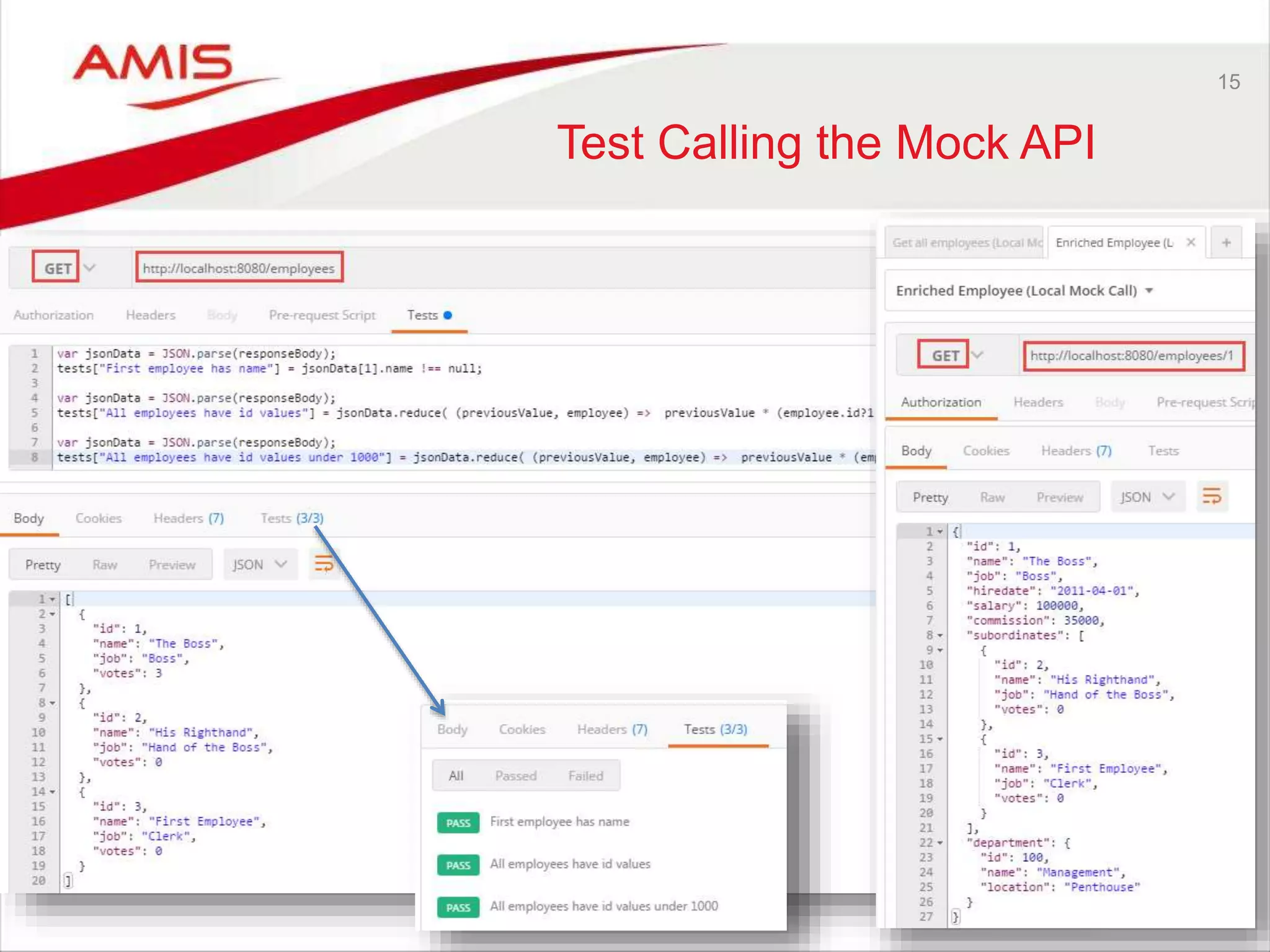
Task: Open JSON format dropdown in right response panel
Action: 1148,497
